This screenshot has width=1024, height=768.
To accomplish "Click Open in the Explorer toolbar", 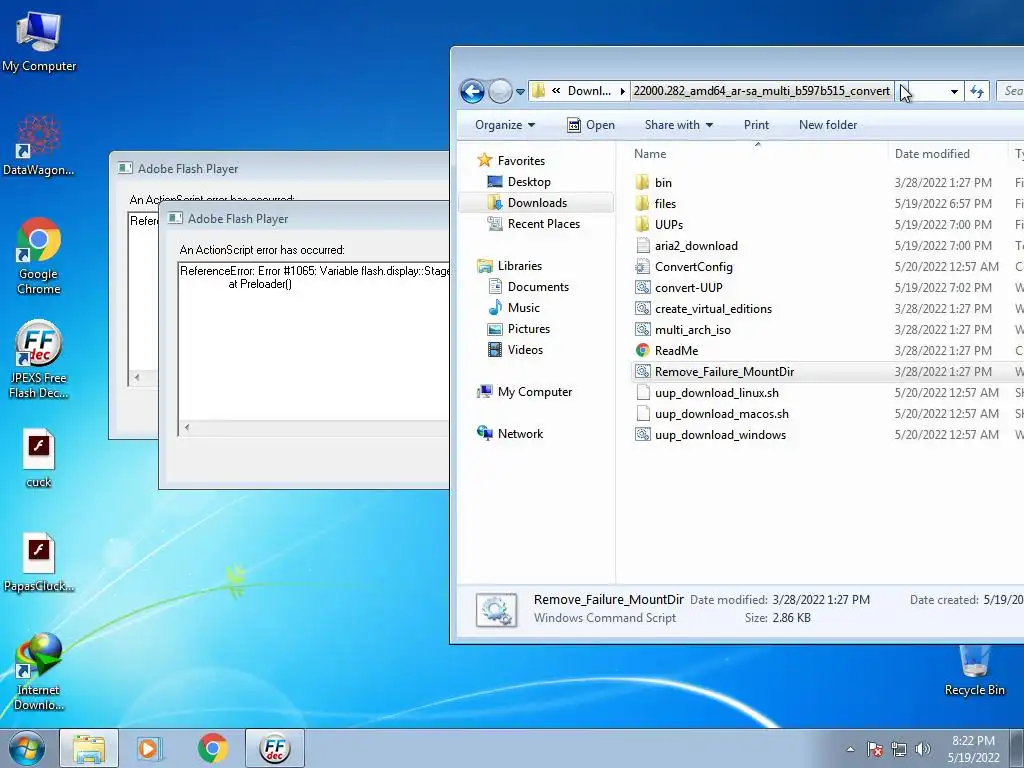I will pos(591,125).
